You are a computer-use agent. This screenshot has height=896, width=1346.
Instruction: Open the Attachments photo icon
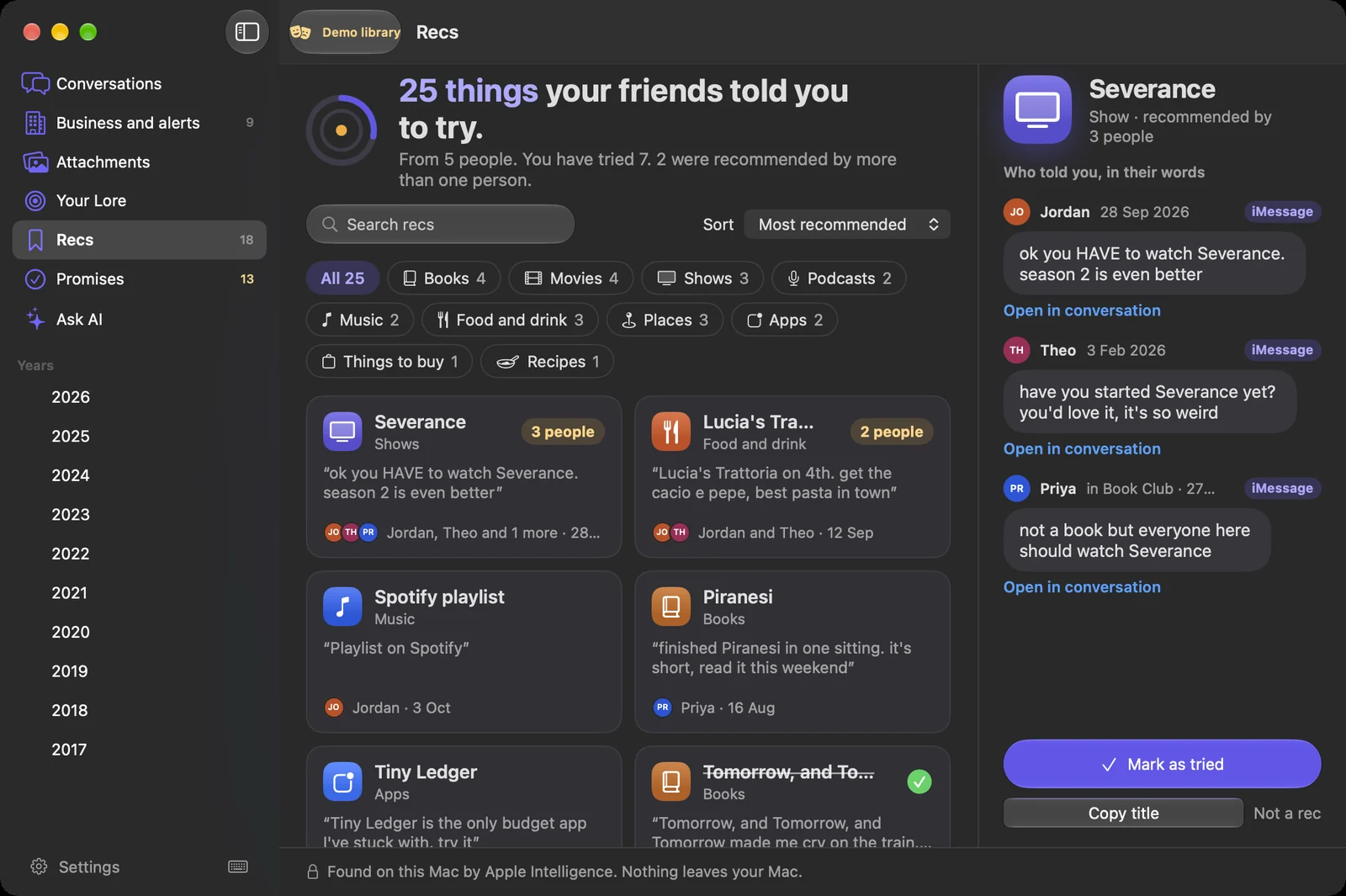[x=35, y=162]
